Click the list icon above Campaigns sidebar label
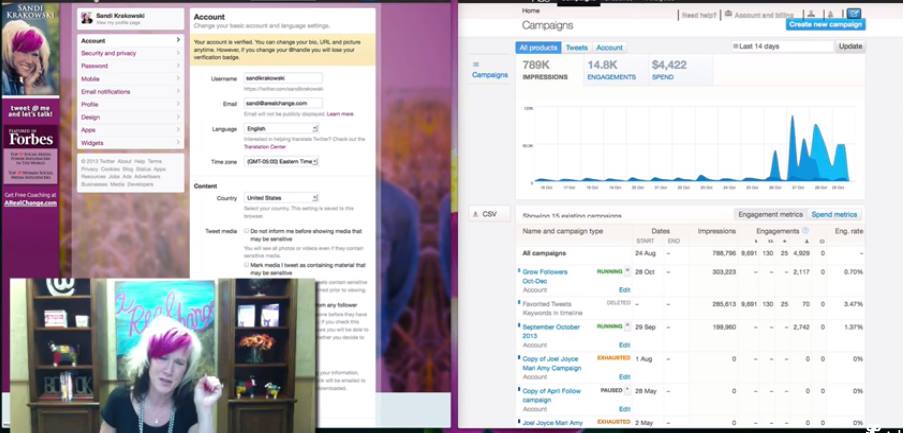 pyautogui.click(x=476, y=64)
